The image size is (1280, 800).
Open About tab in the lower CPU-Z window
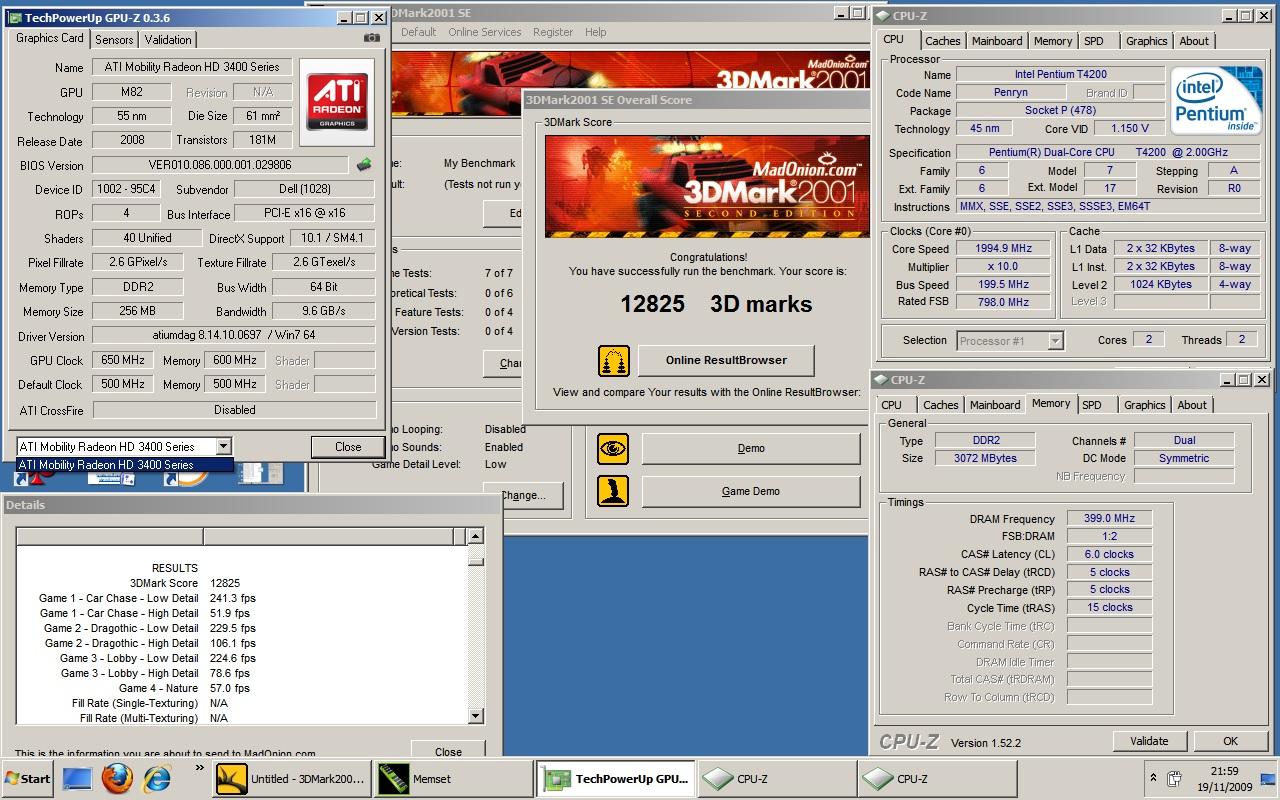pos(1192,405)
